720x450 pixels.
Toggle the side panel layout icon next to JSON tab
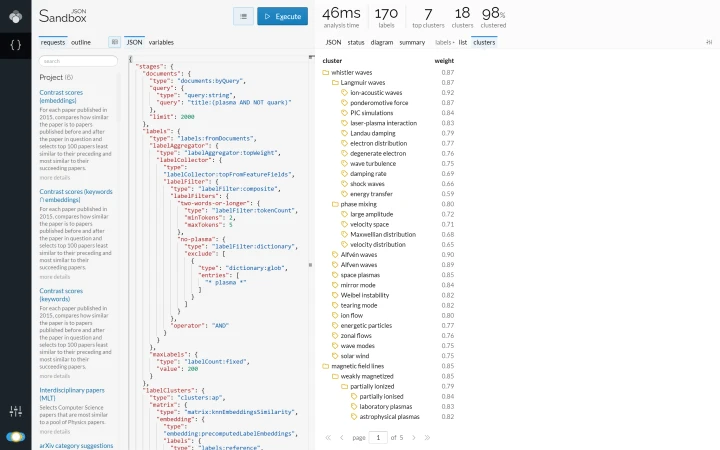coord(115,42)
